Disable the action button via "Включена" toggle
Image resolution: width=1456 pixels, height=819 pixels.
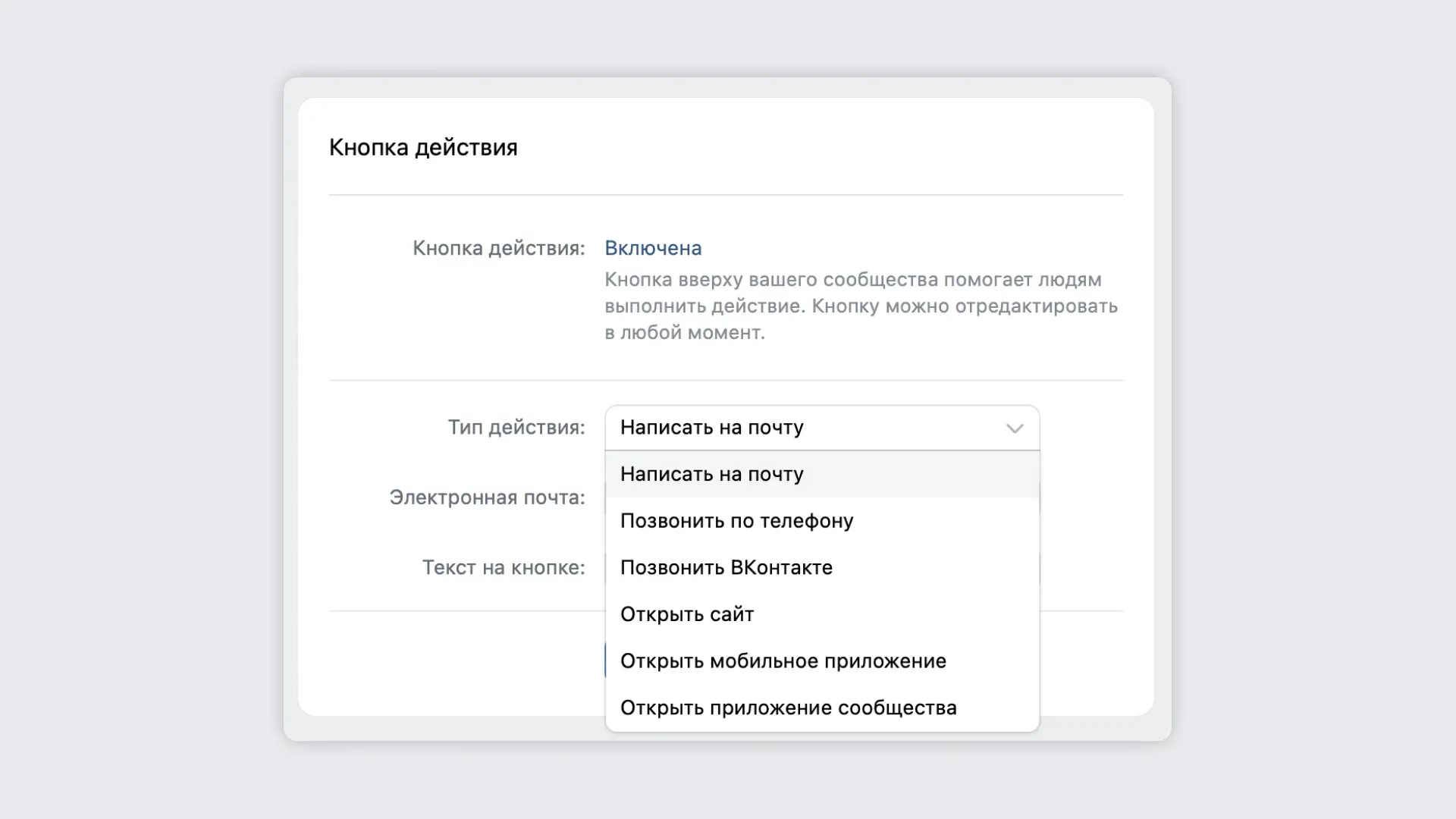coord(653,248)
